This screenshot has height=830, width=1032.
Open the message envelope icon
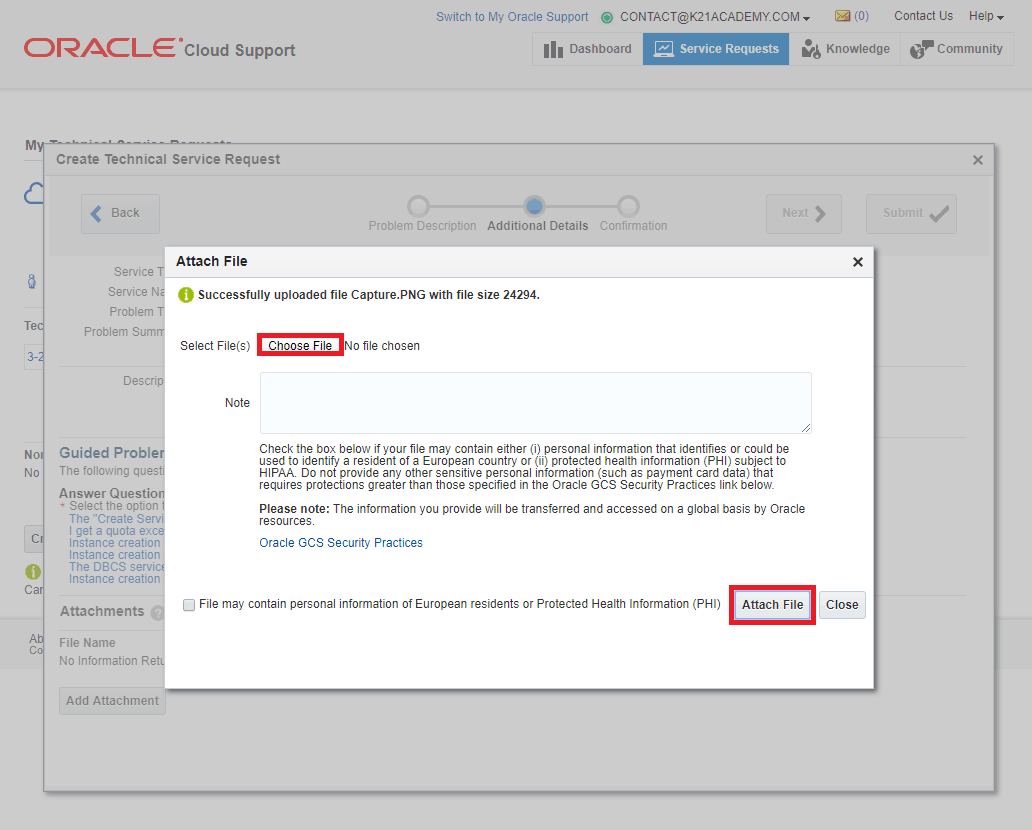coord(843,16)
